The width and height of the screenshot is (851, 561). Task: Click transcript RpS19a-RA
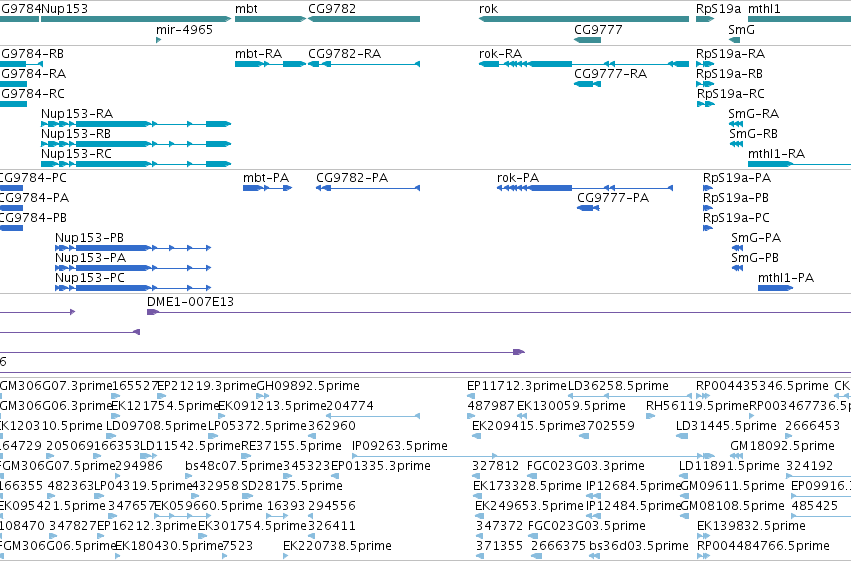click(705, 64)
